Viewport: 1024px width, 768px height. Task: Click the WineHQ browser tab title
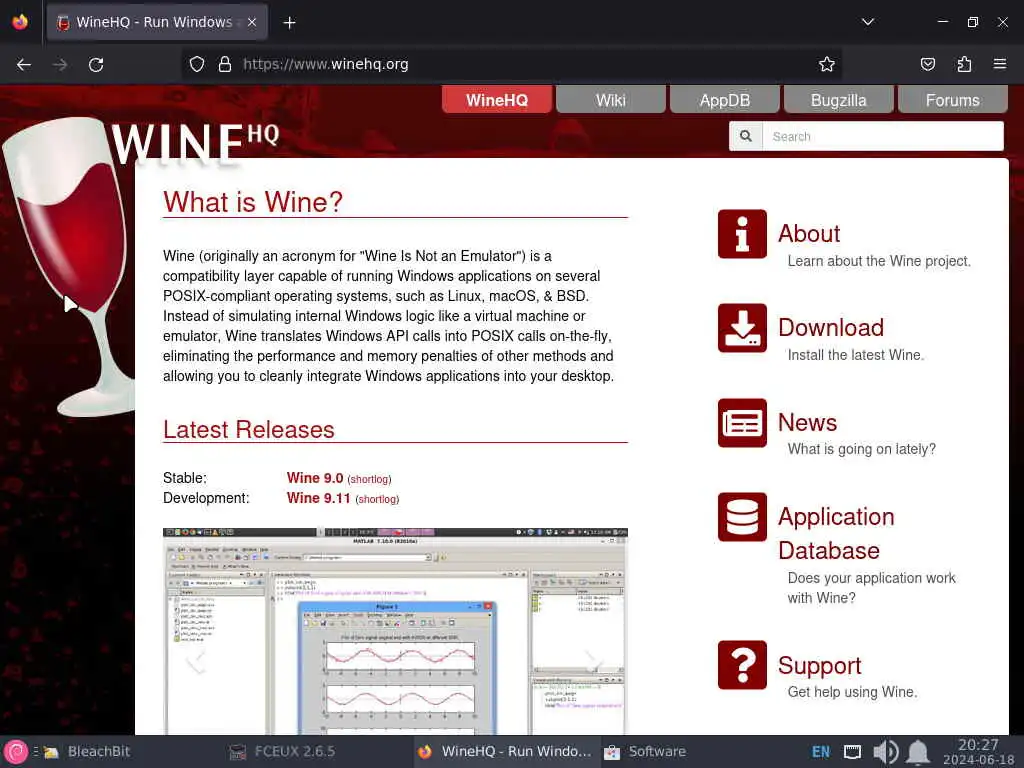click(x=154, y=22)
